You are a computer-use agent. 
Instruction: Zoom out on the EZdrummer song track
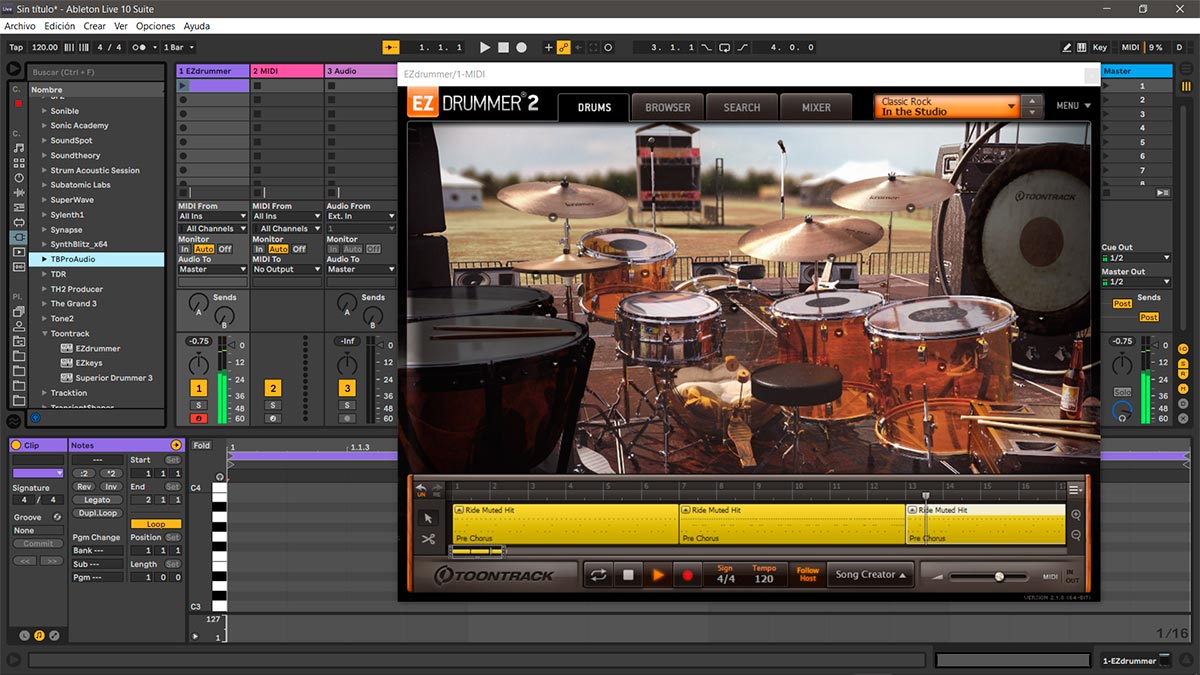coord(1076,535)
